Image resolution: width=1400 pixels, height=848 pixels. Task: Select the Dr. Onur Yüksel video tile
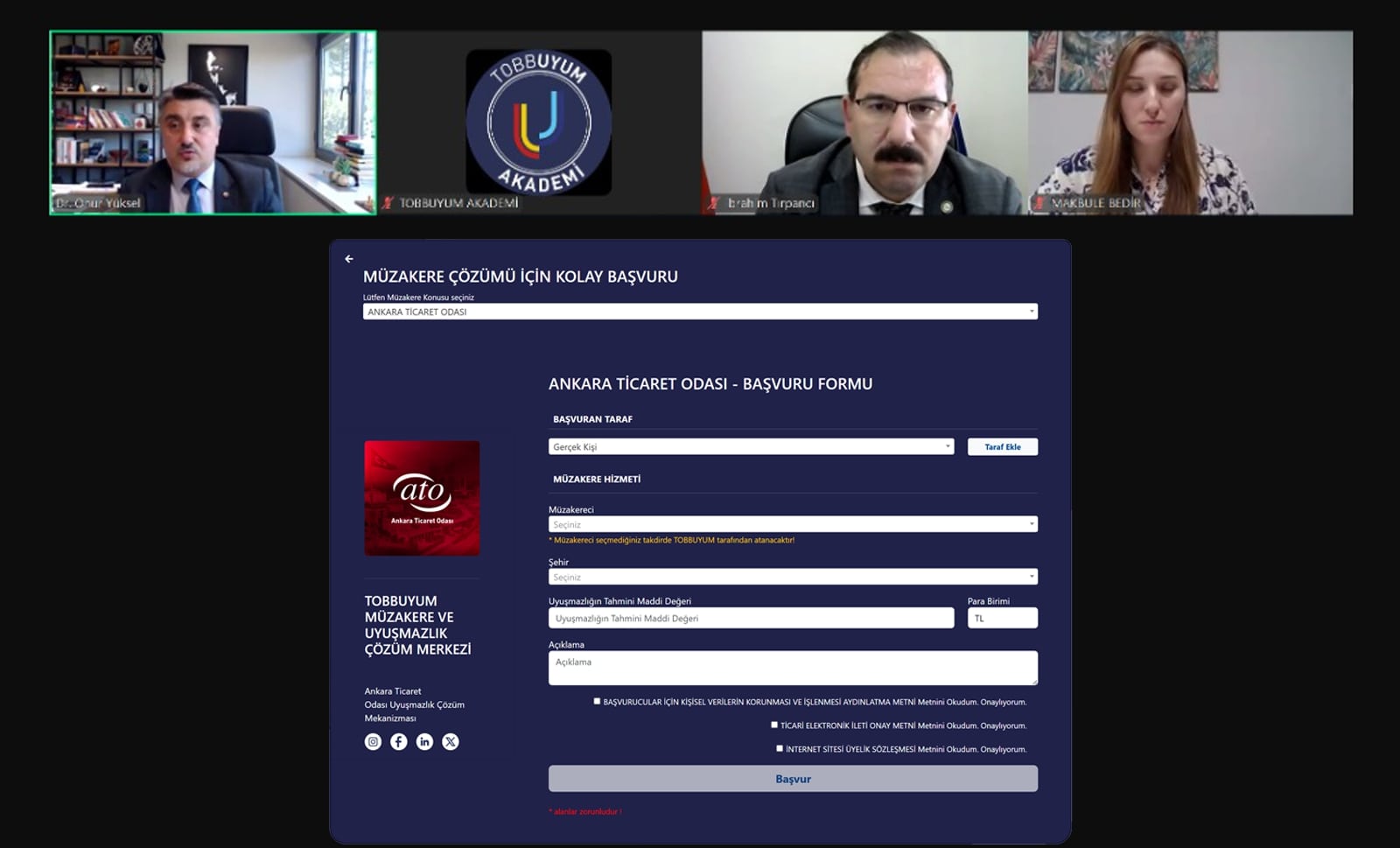(x=213, y=123)
